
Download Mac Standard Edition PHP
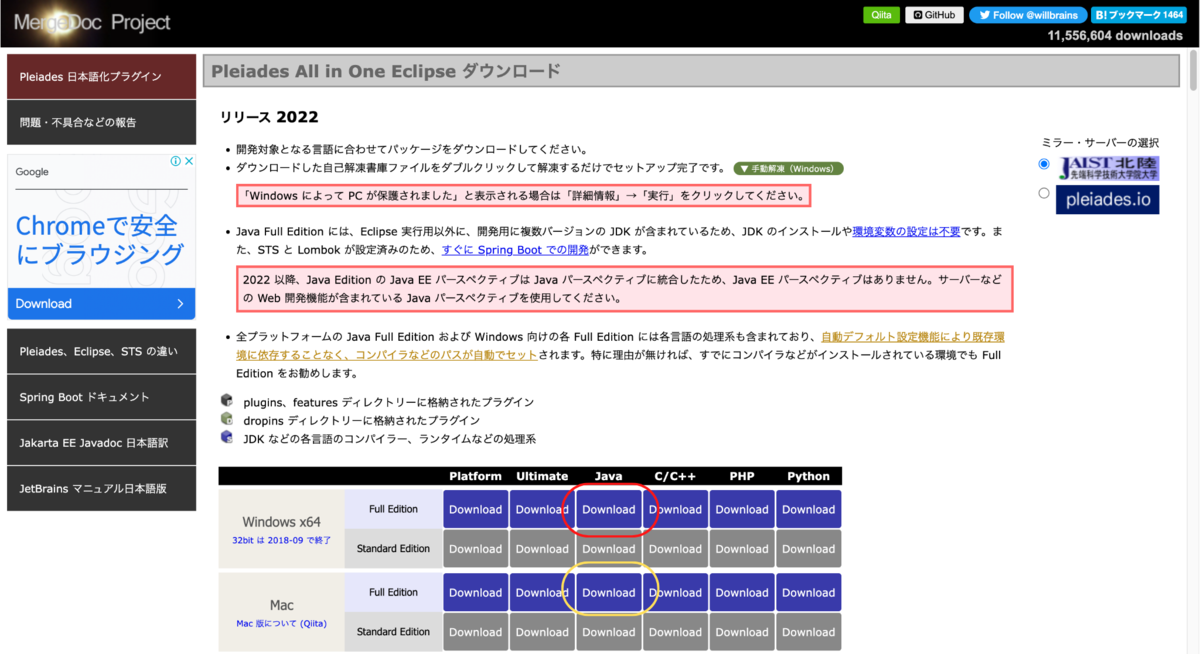coord(742,632)
